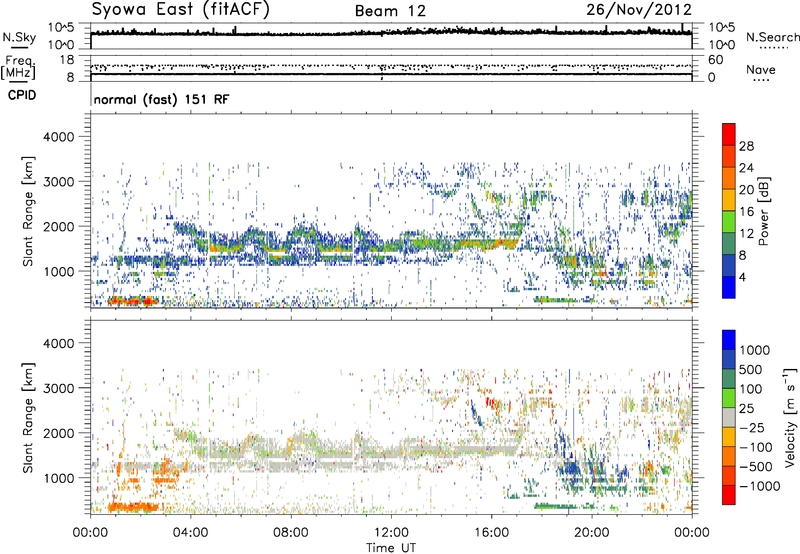Click the "Velocity [m s⁻¹]" colorbar title
The width and height of the screenshot is (800, 554).
coord(790,417)
